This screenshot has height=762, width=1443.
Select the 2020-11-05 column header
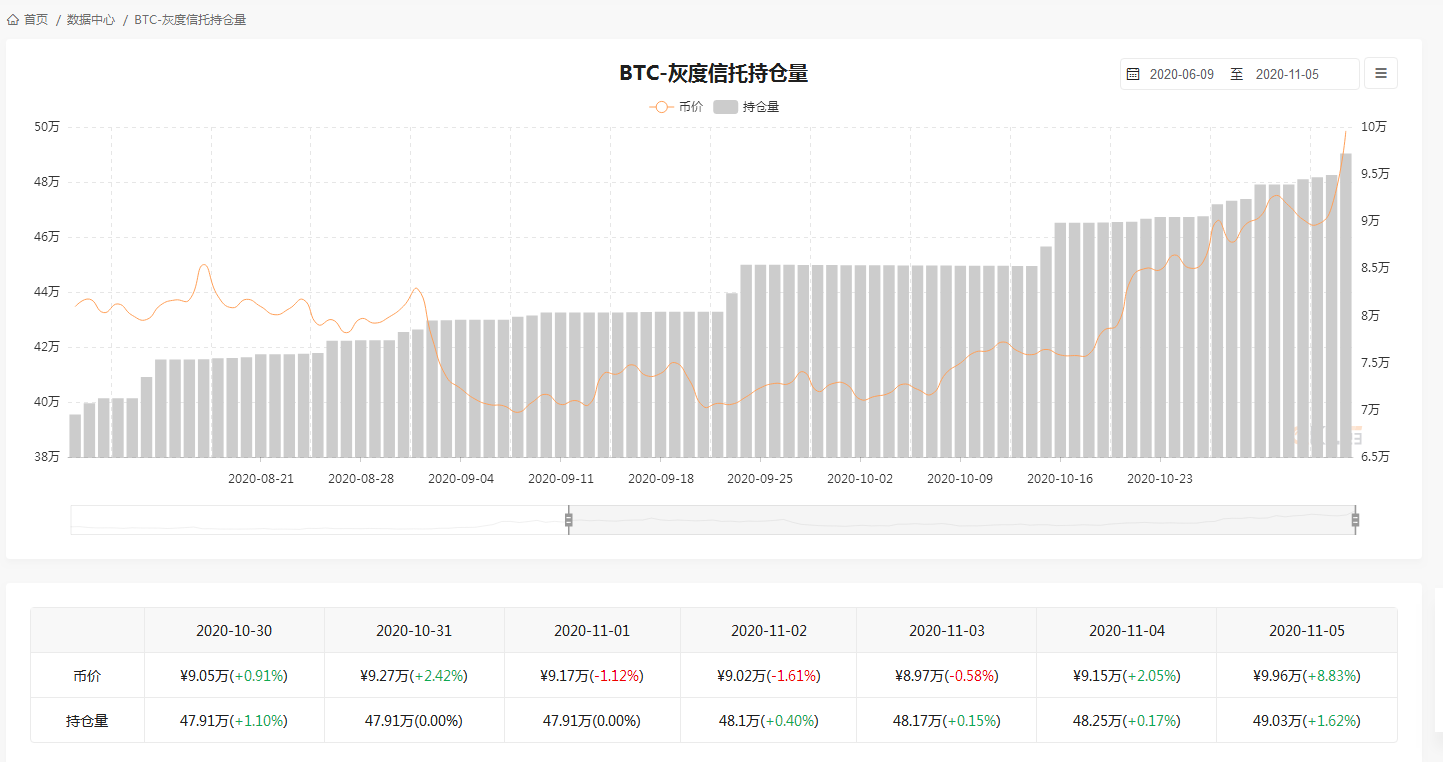1307,631
